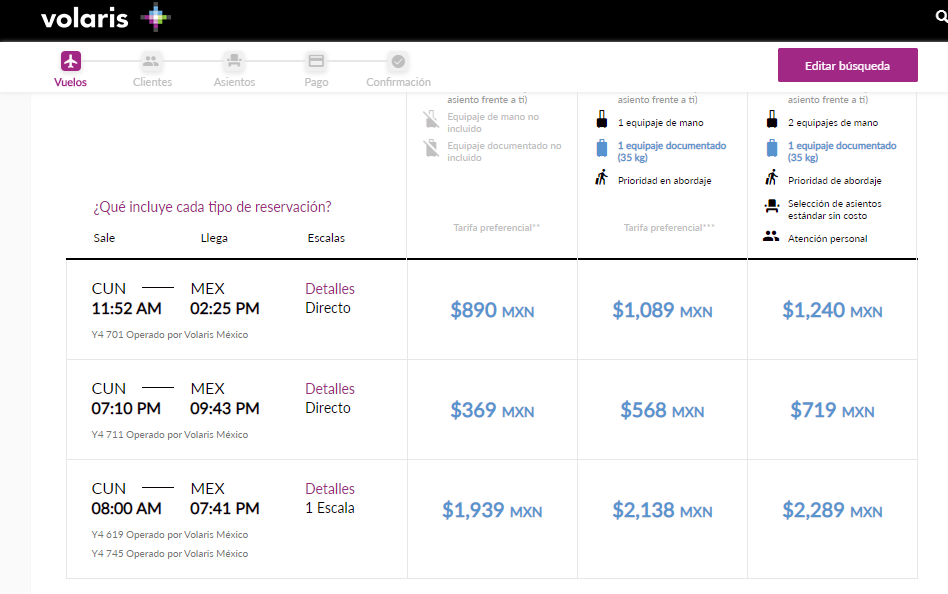Viewport: 948px width, 594px height.
Task: Select the $369 MXN cheapest fare
Action: click(492, 410)
